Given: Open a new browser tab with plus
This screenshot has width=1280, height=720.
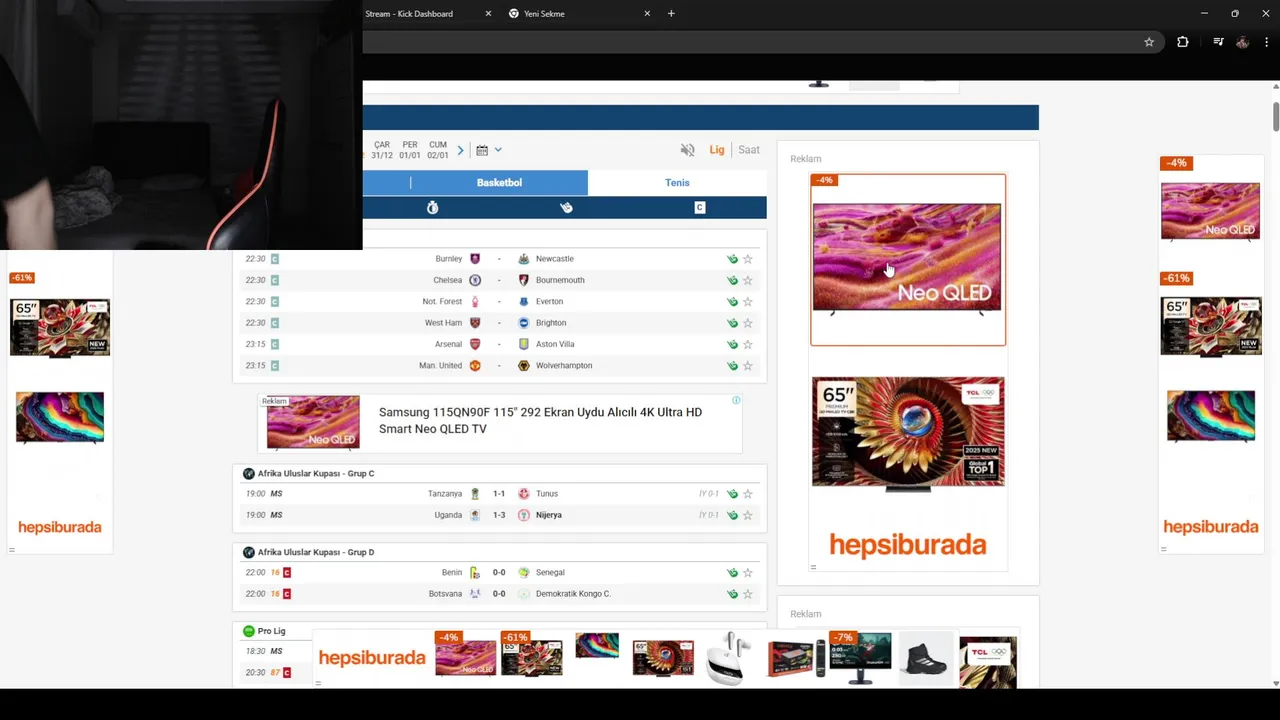Looking at the screenshot, I should coord(671,14).
